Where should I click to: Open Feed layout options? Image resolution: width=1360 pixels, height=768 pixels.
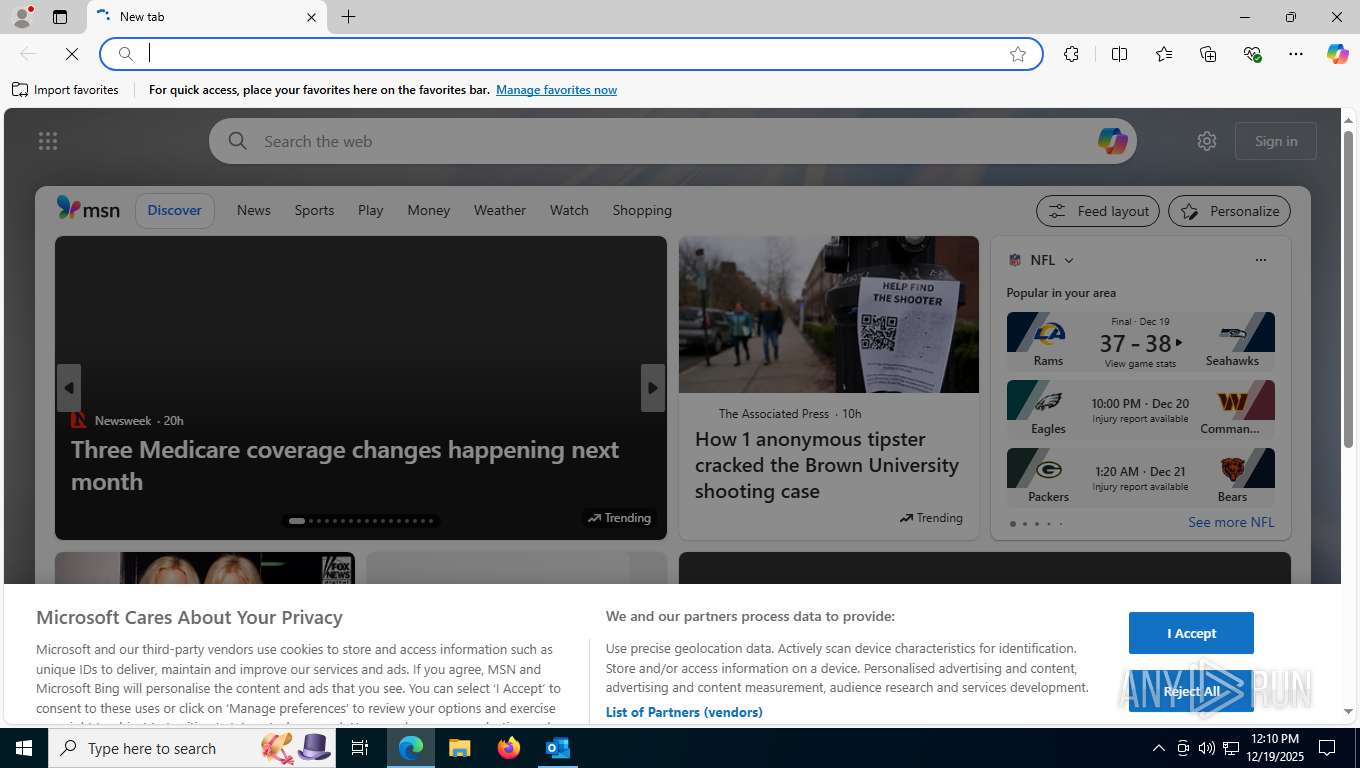1098,211
